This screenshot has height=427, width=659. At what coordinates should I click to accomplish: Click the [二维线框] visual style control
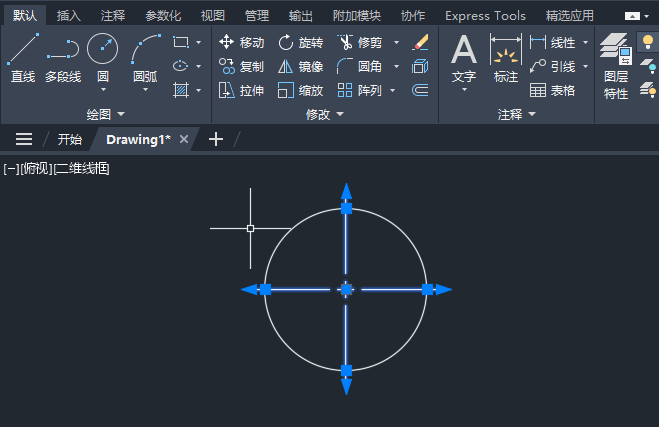82,169
